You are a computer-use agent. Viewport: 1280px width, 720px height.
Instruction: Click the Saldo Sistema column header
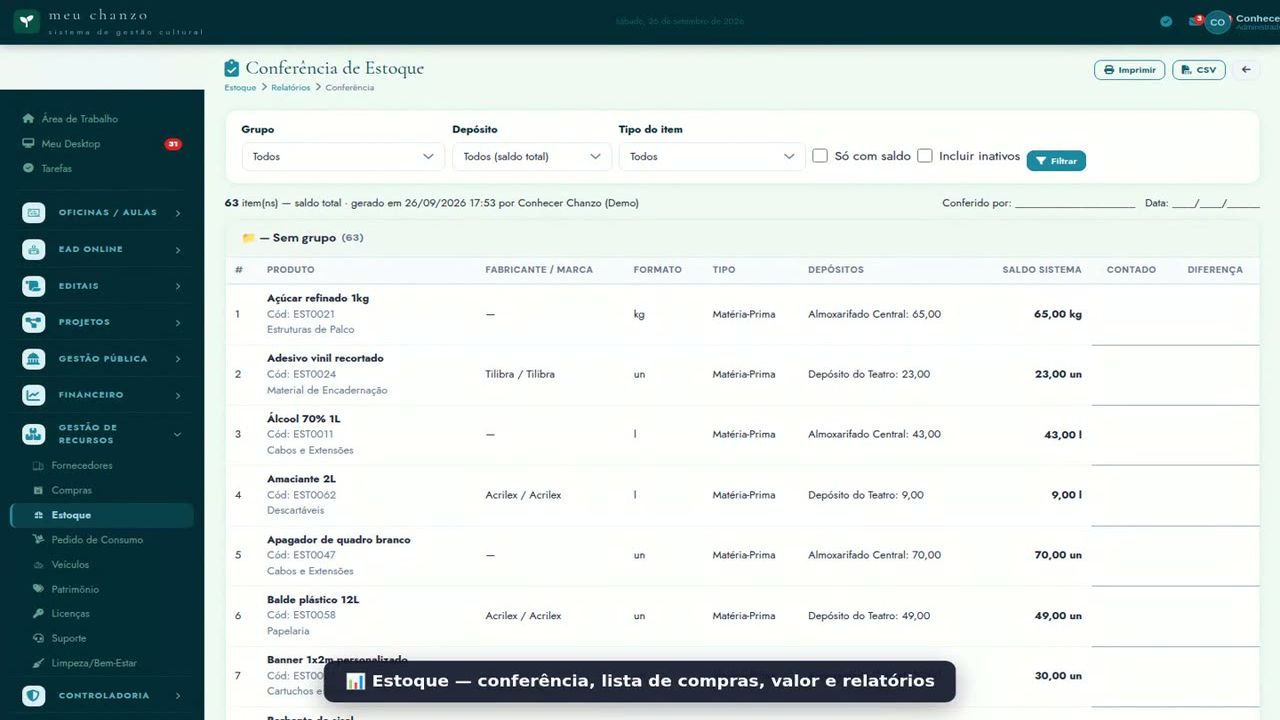(1042, 270)
